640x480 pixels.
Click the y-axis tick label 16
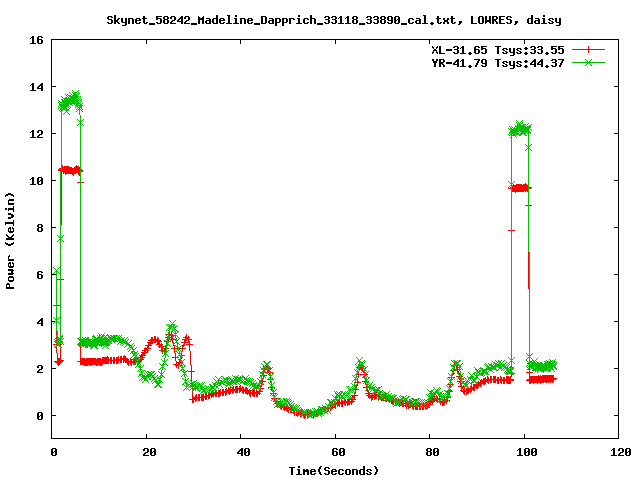(36, 40)
